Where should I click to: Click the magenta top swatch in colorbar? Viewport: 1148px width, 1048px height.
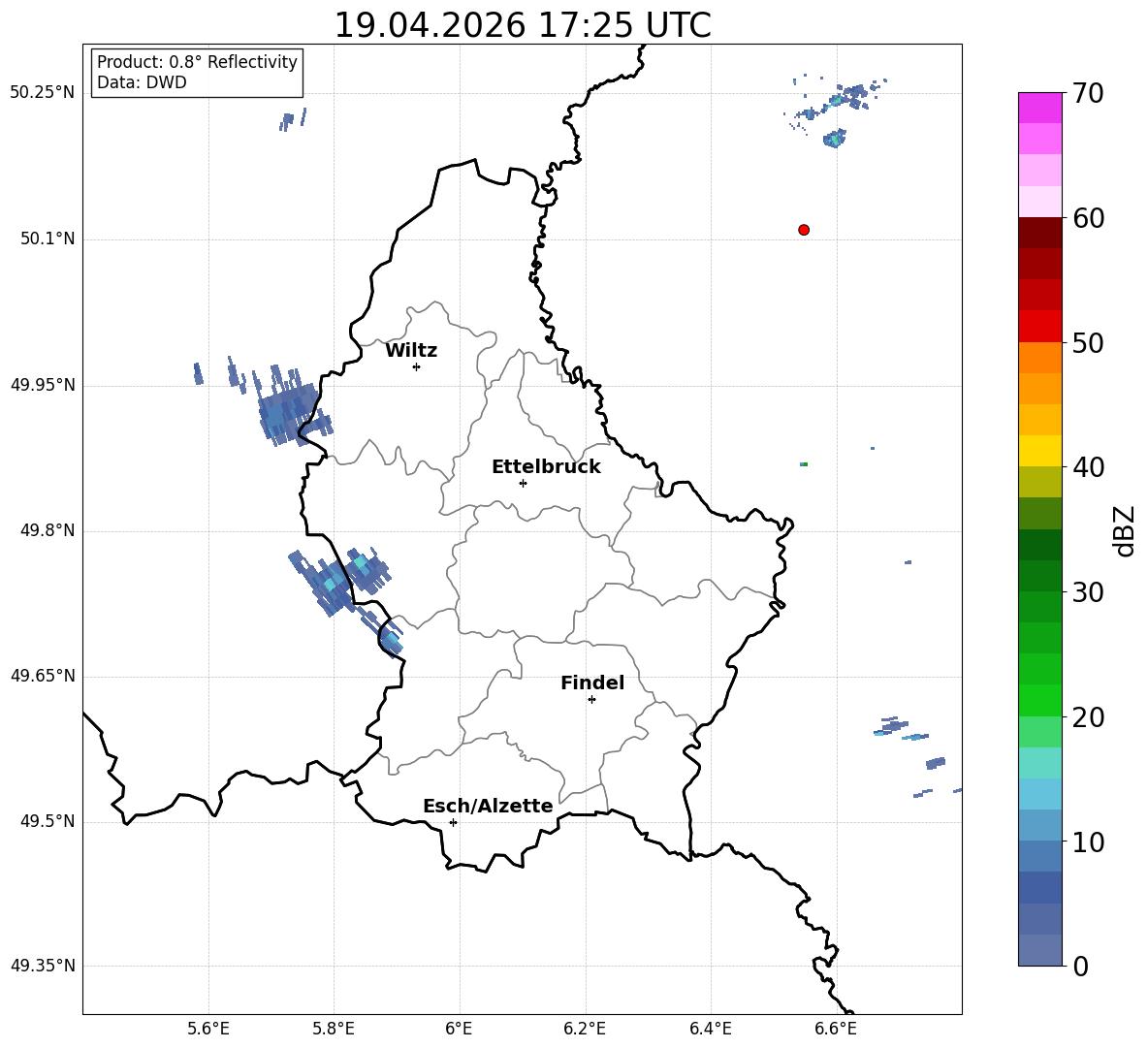click(1039, 108)
